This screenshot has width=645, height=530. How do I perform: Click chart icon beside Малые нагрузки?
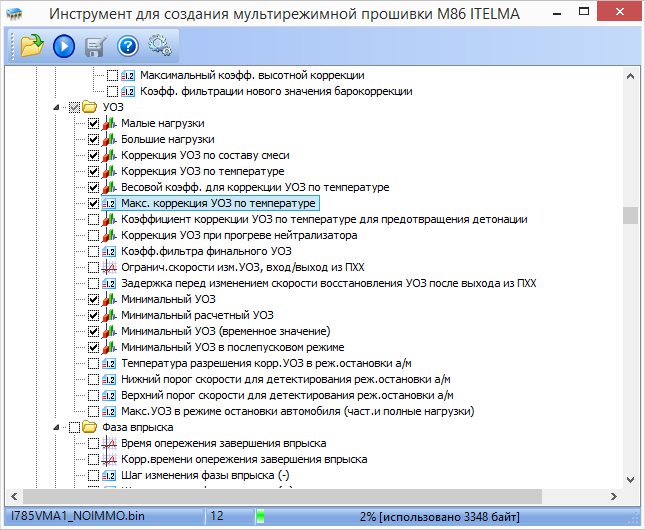pos(110,123)
